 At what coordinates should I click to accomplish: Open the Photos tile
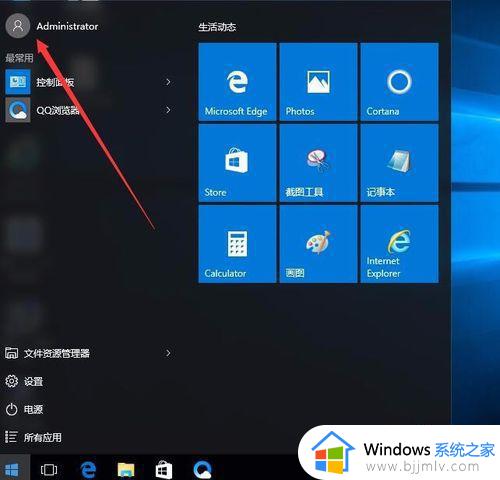pos(318,82)
